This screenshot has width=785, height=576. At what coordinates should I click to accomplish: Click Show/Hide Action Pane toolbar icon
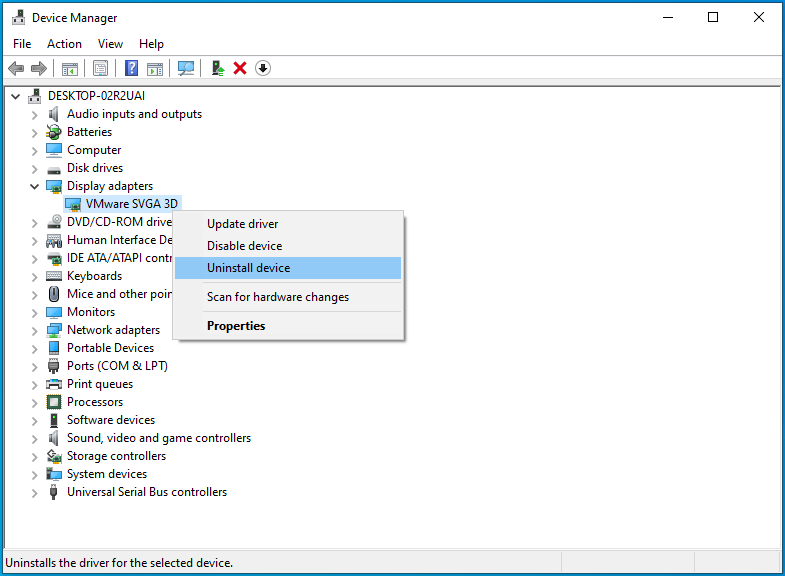[155, 68]
